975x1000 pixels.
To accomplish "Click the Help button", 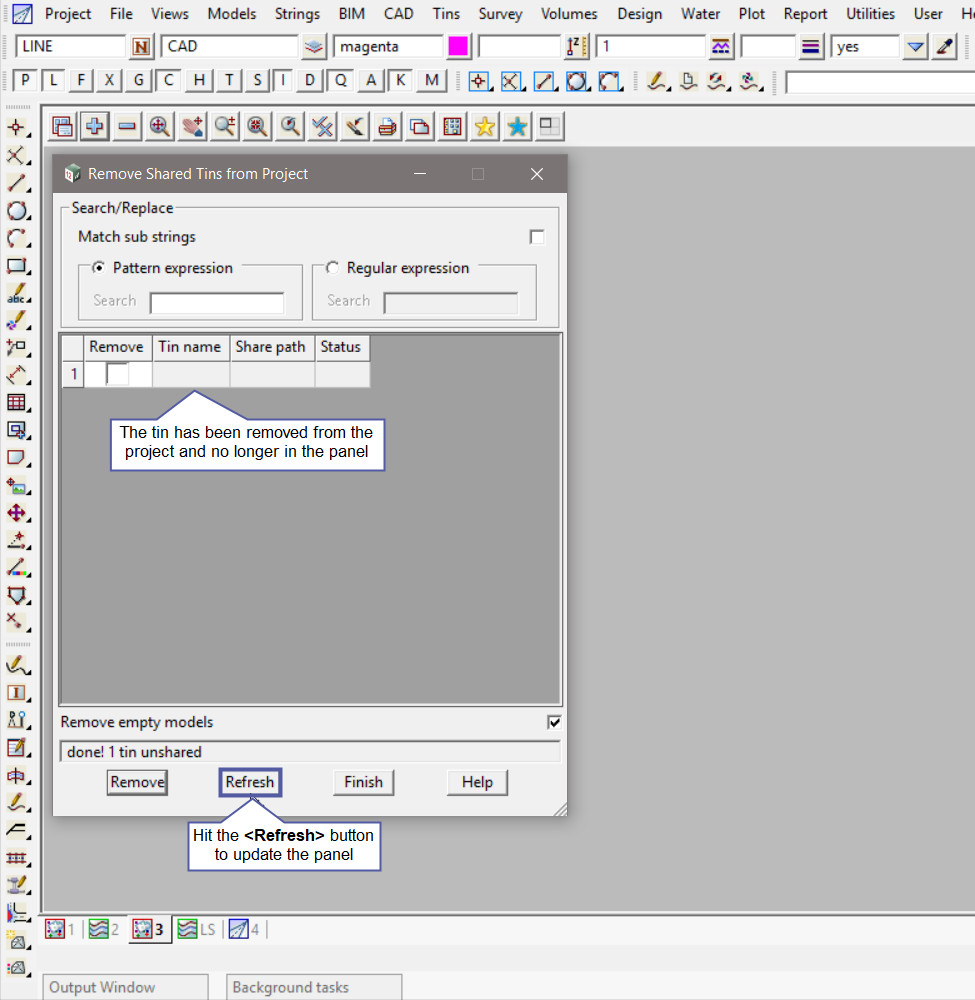I will tap(477, 782).
